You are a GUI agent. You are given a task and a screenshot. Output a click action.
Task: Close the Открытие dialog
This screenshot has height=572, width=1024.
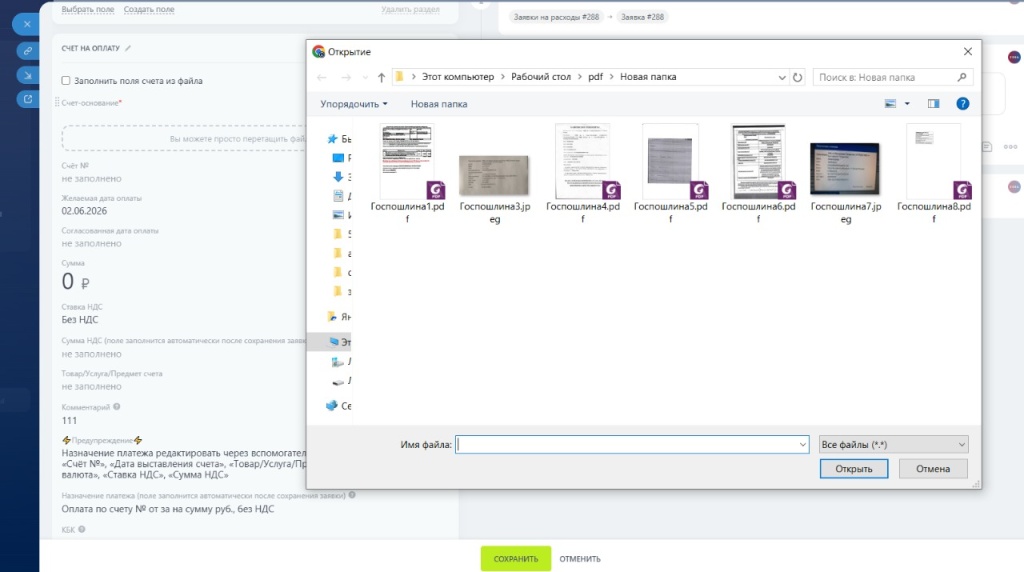(x=968, y=52)
